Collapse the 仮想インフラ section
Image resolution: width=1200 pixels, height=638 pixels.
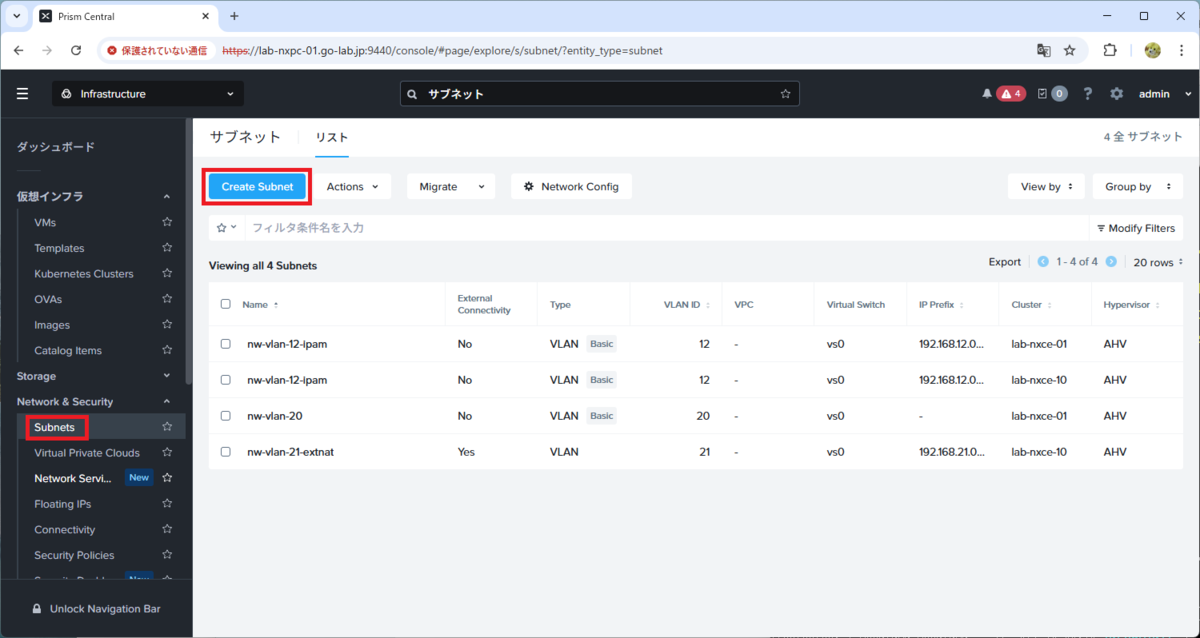tap(167, 197)
